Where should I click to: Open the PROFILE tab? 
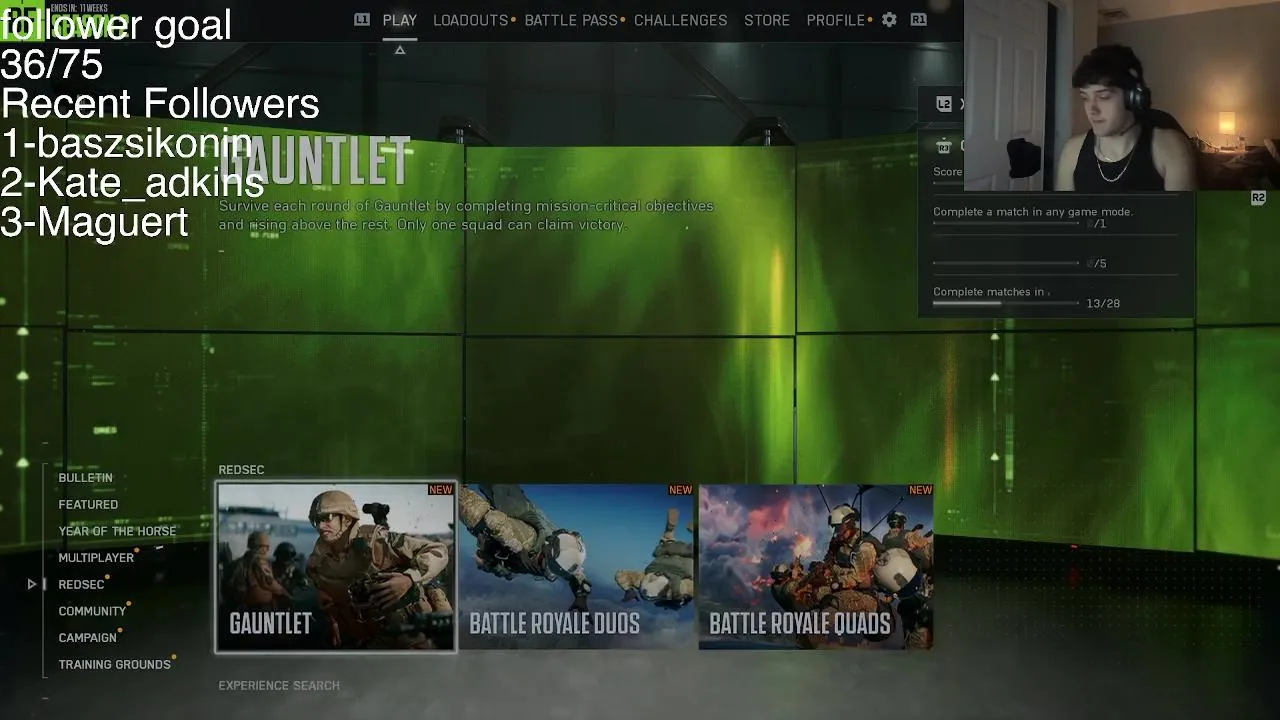coord(836,20)
